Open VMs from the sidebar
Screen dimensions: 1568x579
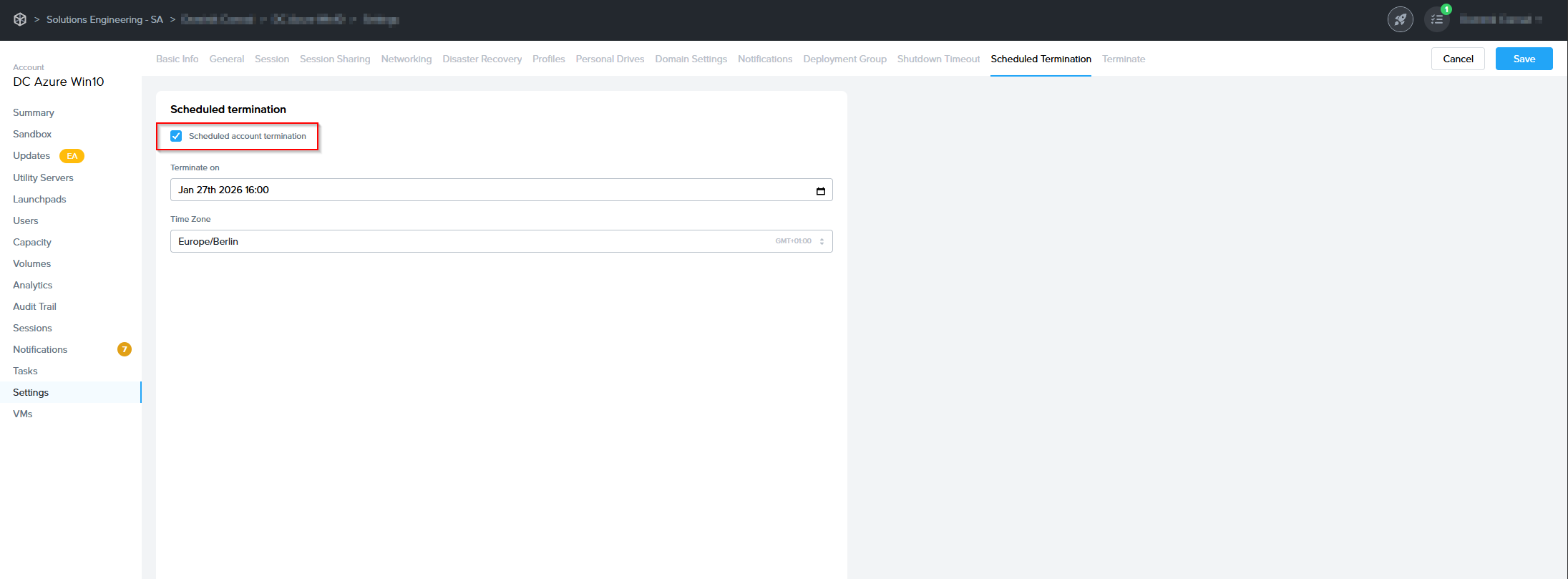(x=23, y=414)
